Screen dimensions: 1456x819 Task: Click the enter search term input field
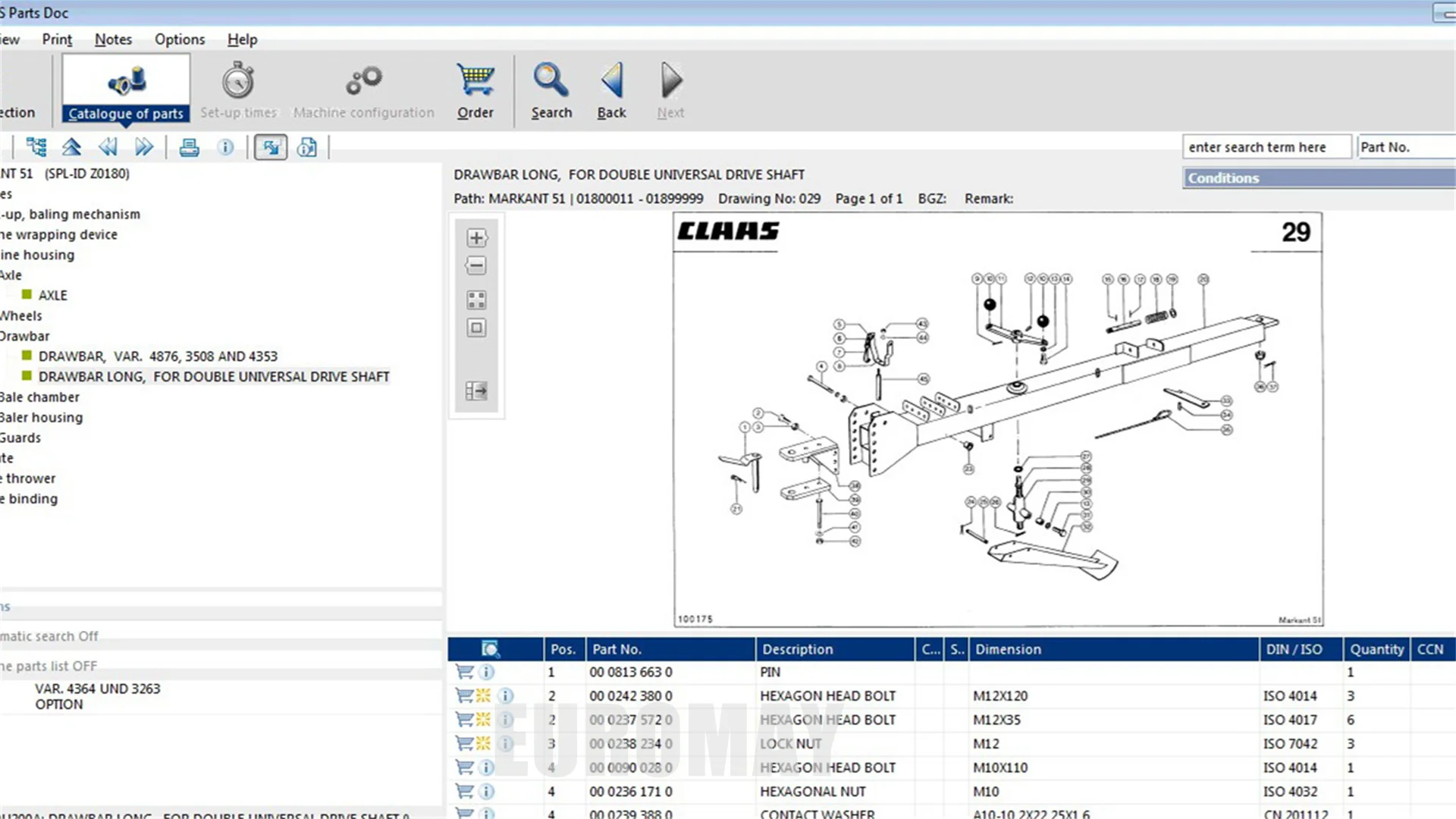click(x=1266, y=147)
